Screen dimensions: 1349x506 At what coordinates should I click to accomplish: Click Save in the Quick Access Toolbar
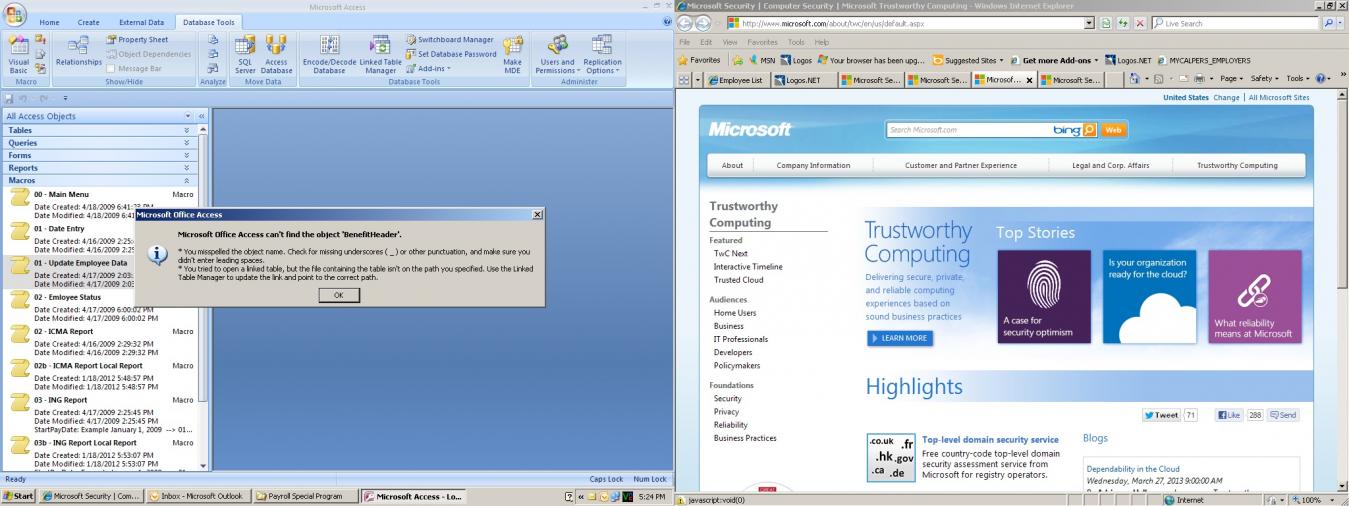(x=9, y=98)
